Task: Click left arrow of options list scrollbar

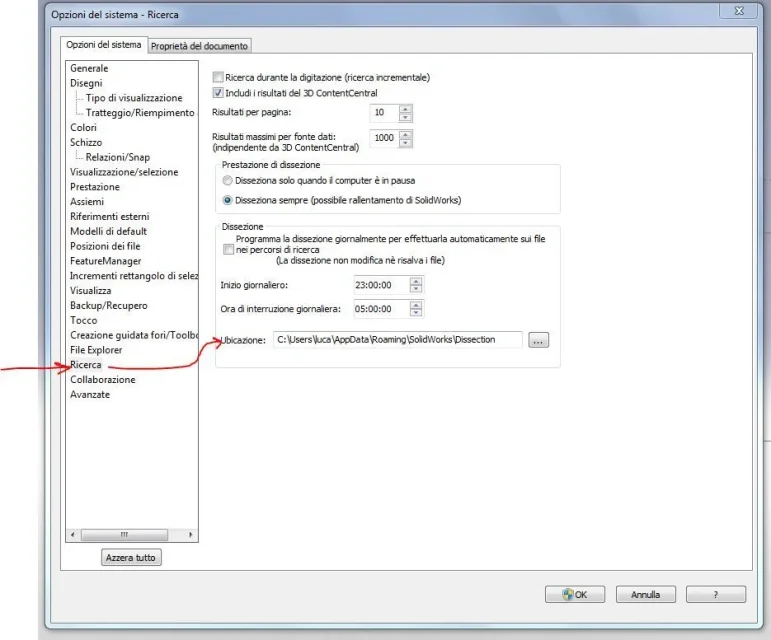Action: pos(73,534)
